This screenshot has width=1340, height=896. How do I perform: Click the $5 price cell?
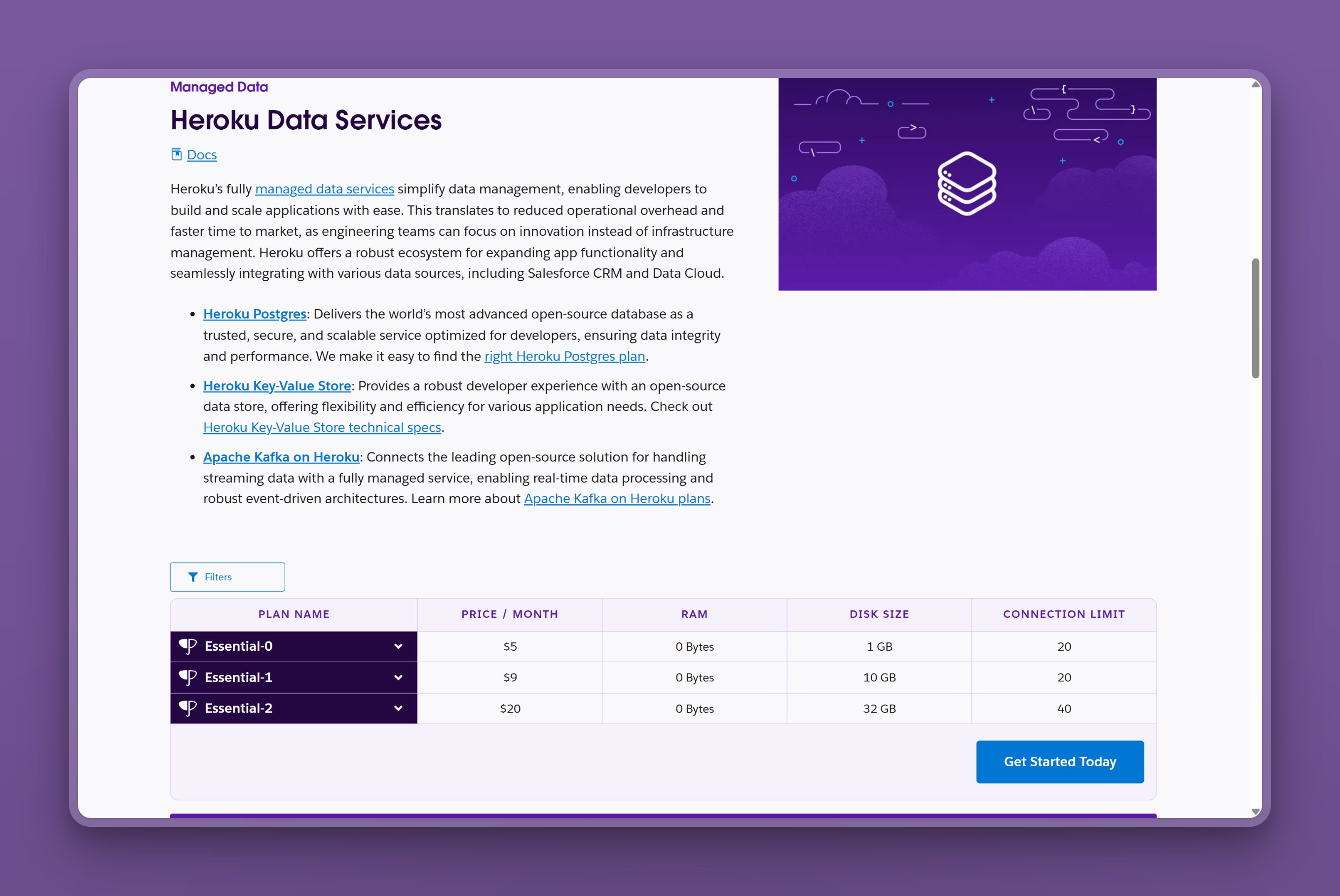tap(510, 647)
